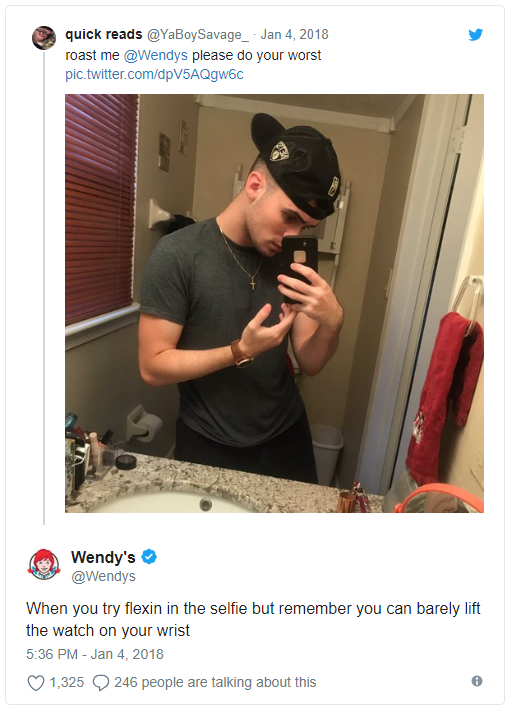The image size is (517, 712).
Task: Click the @Wendys handle under the name
Action: pyautogui.click(x=103, y=576)
